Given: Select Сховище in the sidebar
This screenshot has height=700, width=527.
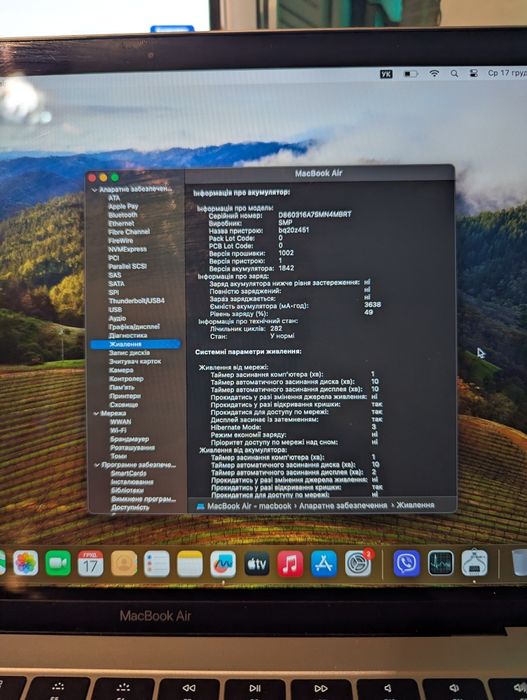Looking at the screenshot, I should click(124, 404).
